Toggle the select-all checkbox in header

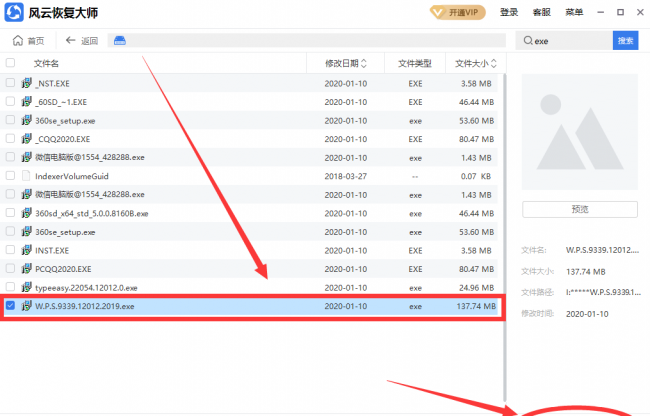[10, 63]
